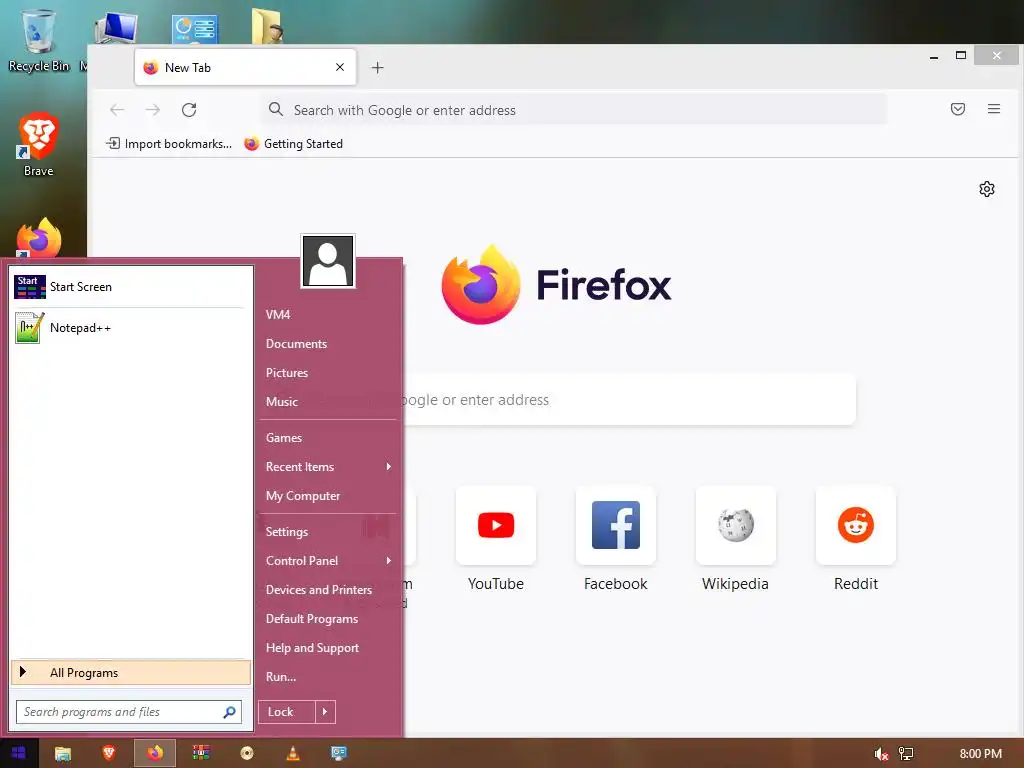Open Control Panel icon on taskbar
Viewport: 1024px width, 768px height.
click(x=338, y=754)
